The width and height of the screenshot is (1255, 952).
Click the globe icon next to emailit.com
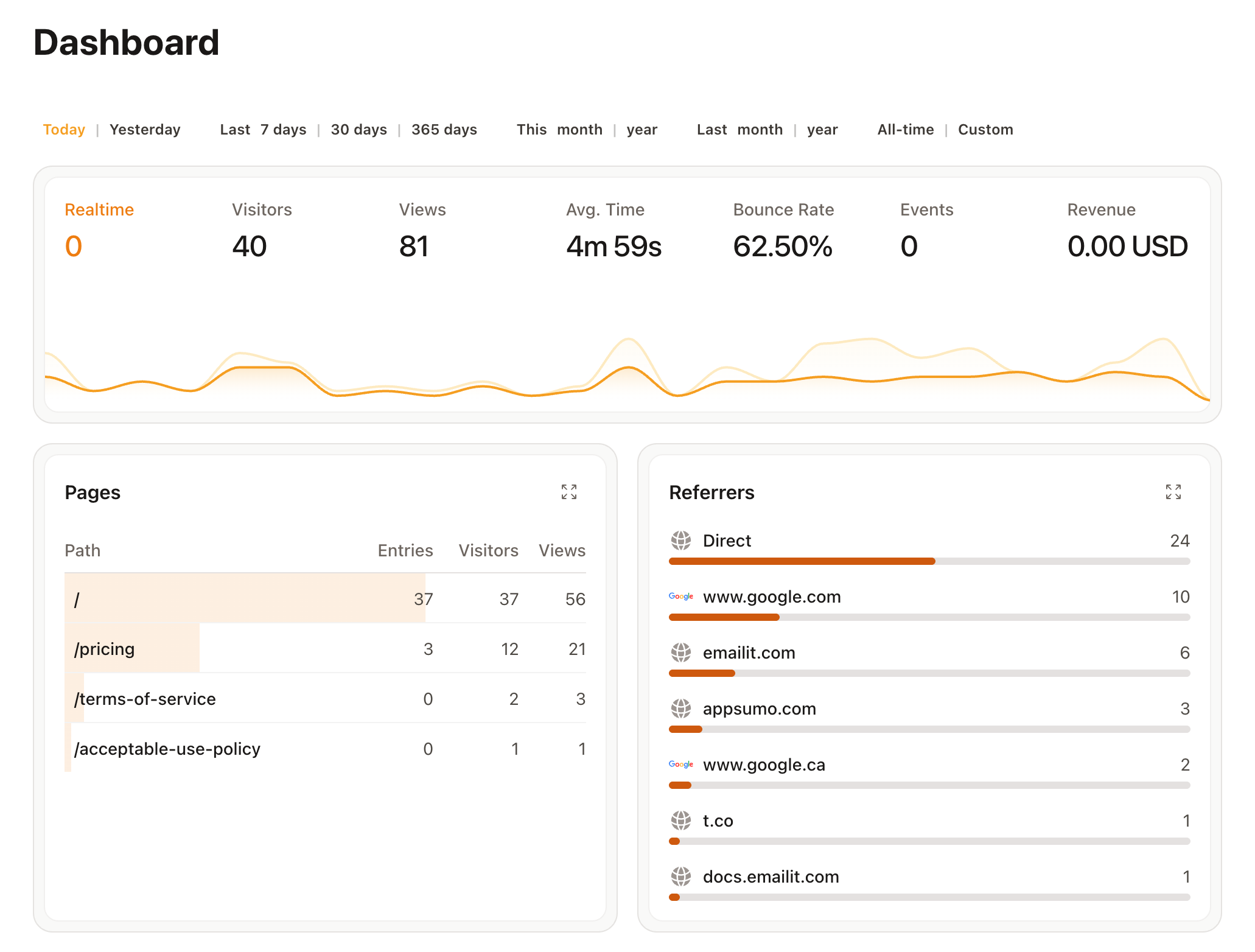681,653
